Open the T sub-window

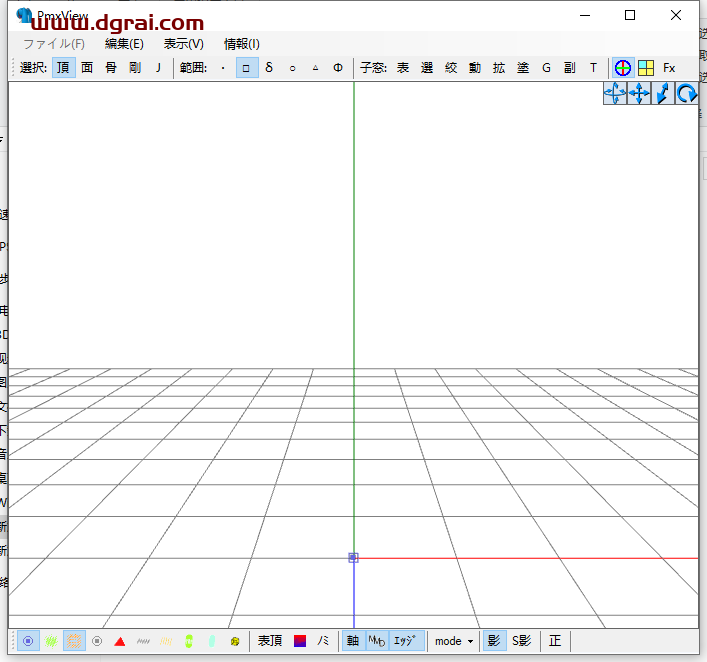click(x=593, y=68)
